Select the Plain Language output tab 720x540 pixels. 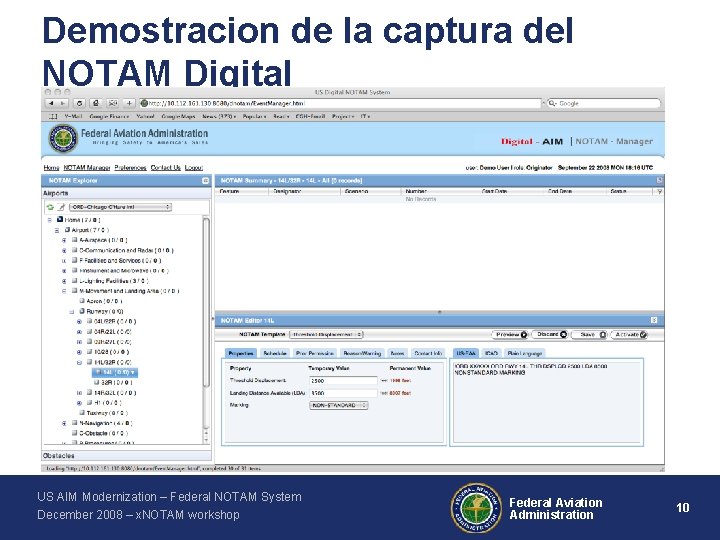[524, 353]
